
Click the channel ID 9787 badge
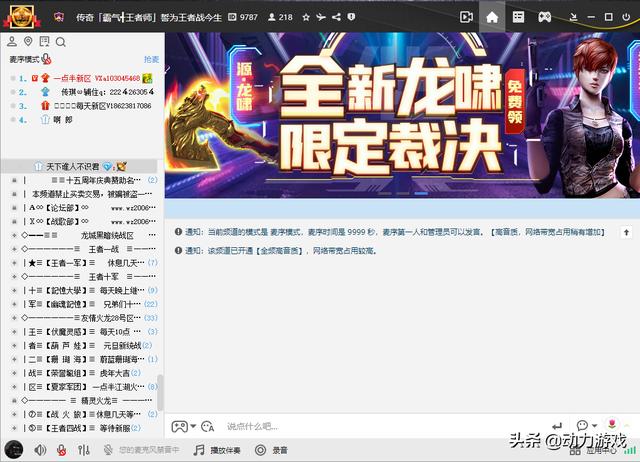243,17
